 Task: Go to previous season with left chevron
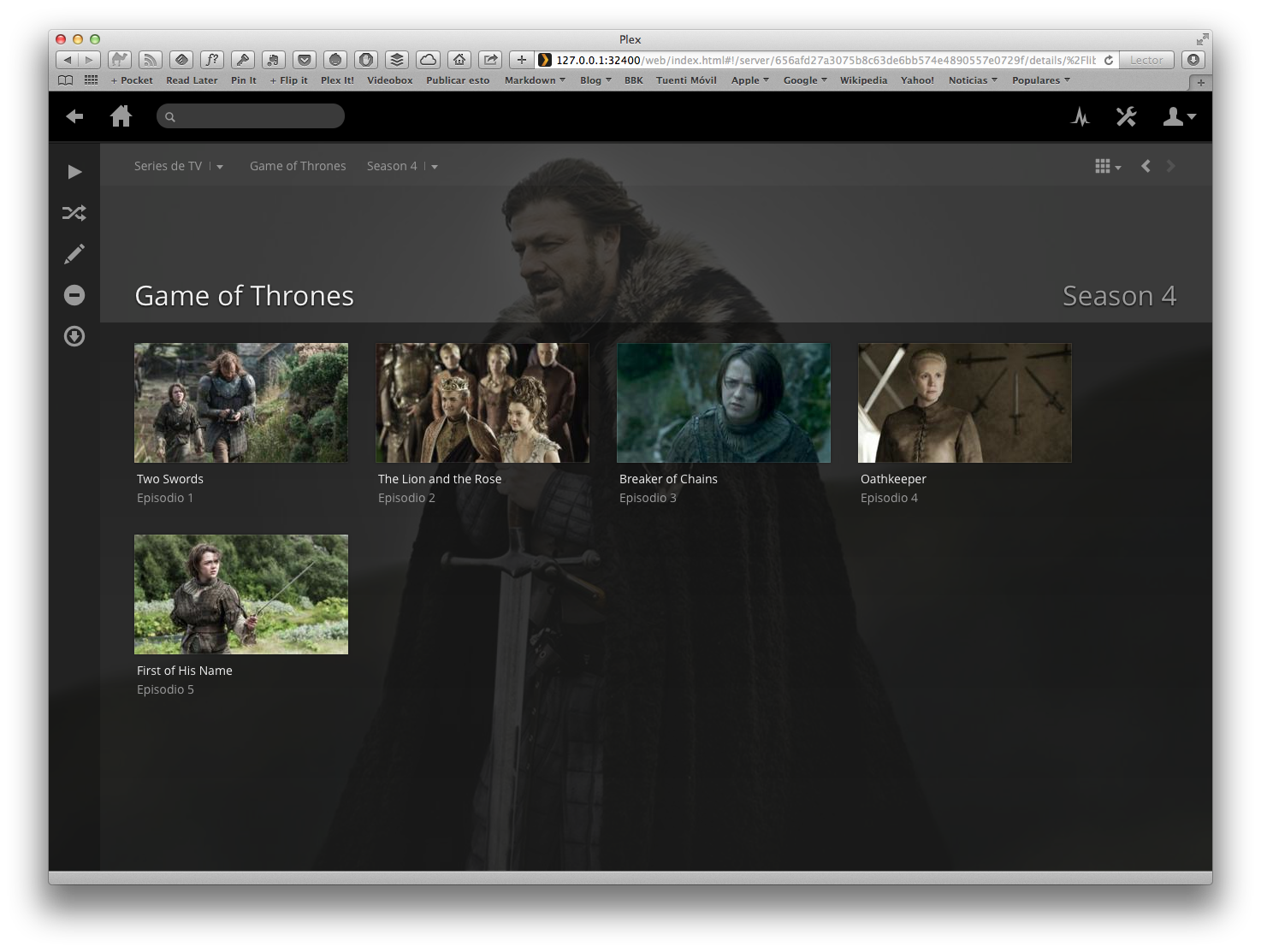tap(1146, 166)
